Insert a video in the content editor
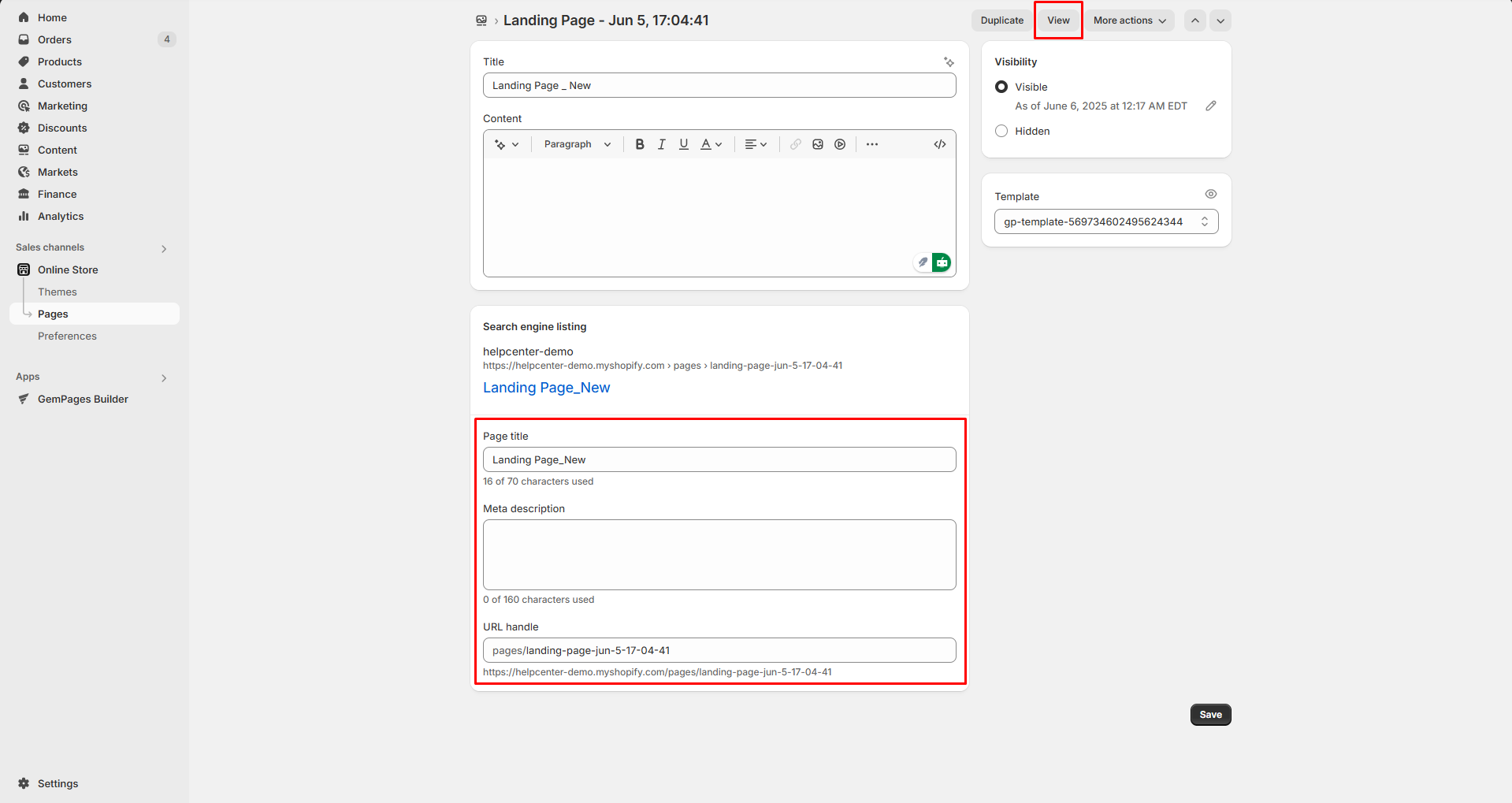The image size is (1512, 803). pyautogui.click(x=841, y=144)
